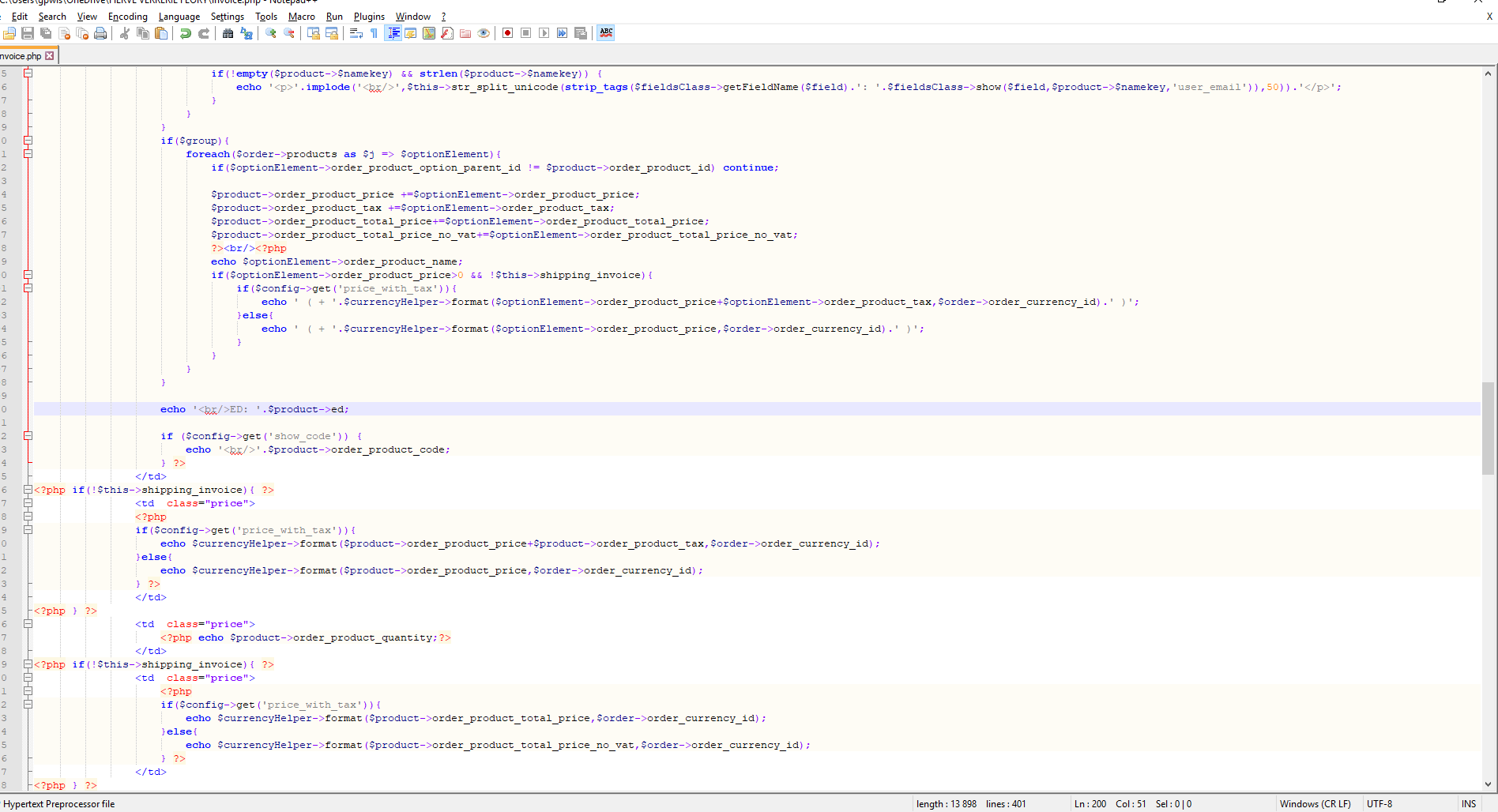Collapse the foreach($order->products) fold marker
The height and width of the screenshot is (812, 1498).
(x=28, y=154)
